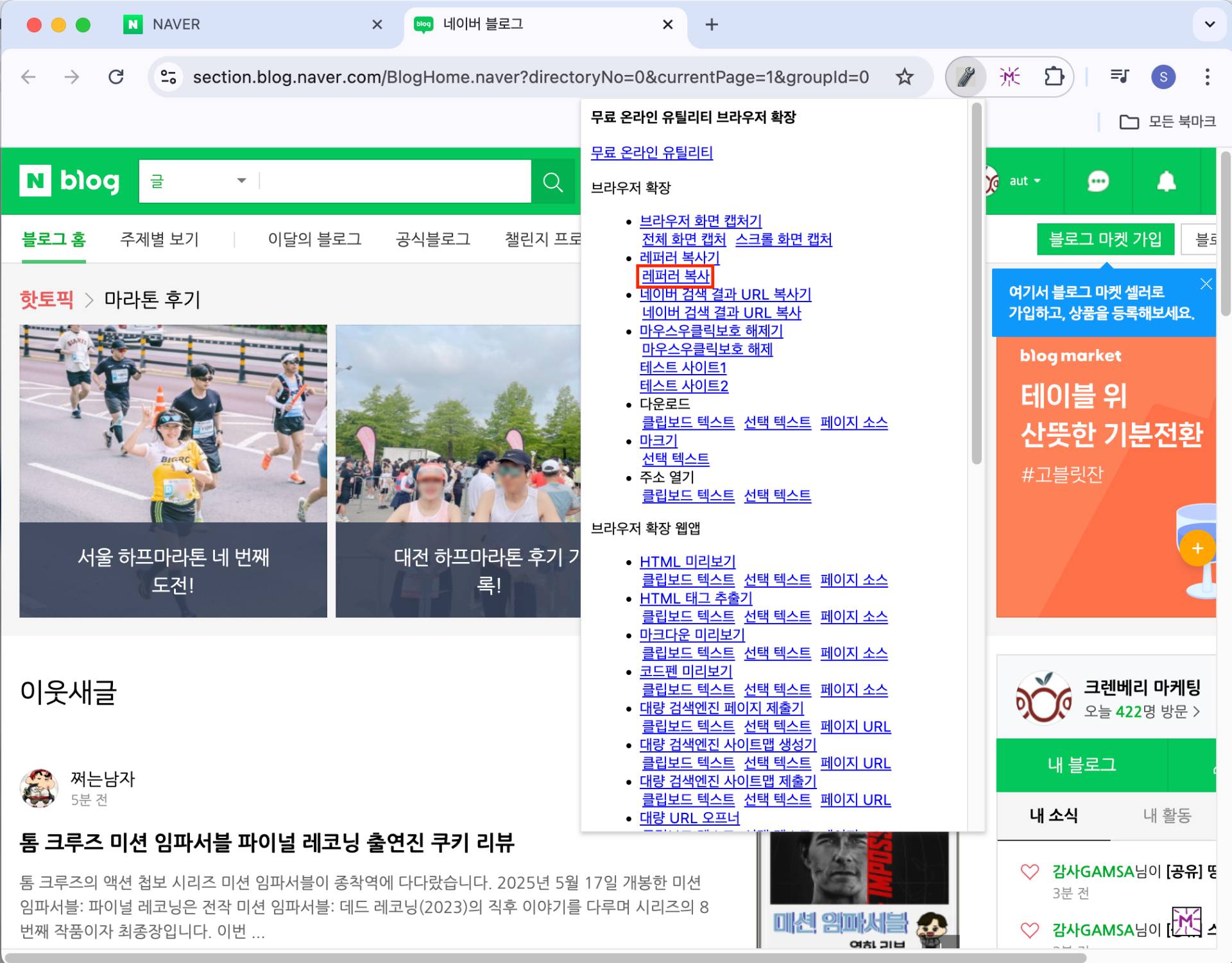Open a new browser tab

pyautogui.click(x=711, y=24)
